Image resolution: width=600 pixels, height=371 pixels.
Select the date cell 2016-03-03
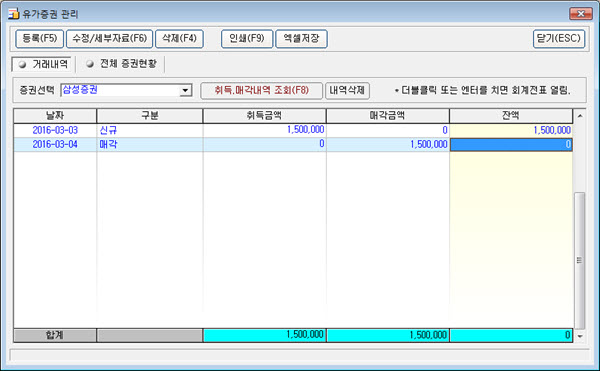55,130
